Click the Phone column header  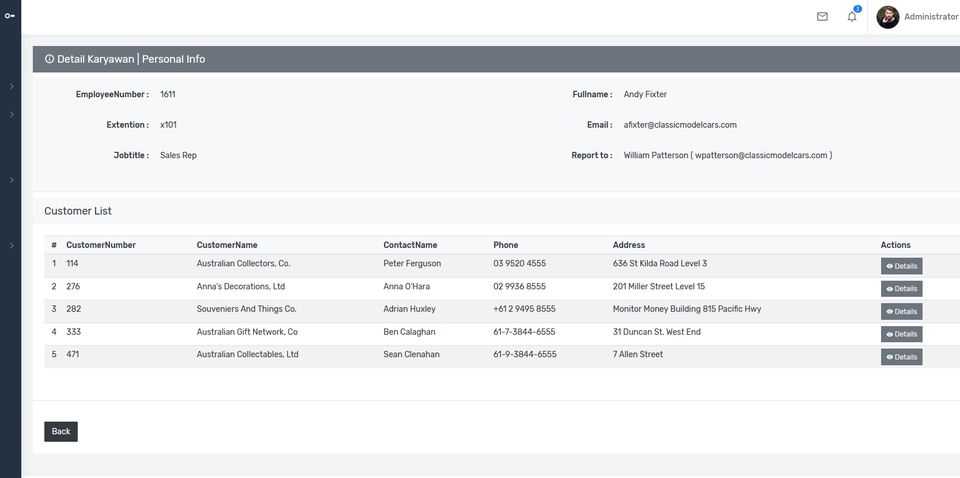(x=506, y=245)
